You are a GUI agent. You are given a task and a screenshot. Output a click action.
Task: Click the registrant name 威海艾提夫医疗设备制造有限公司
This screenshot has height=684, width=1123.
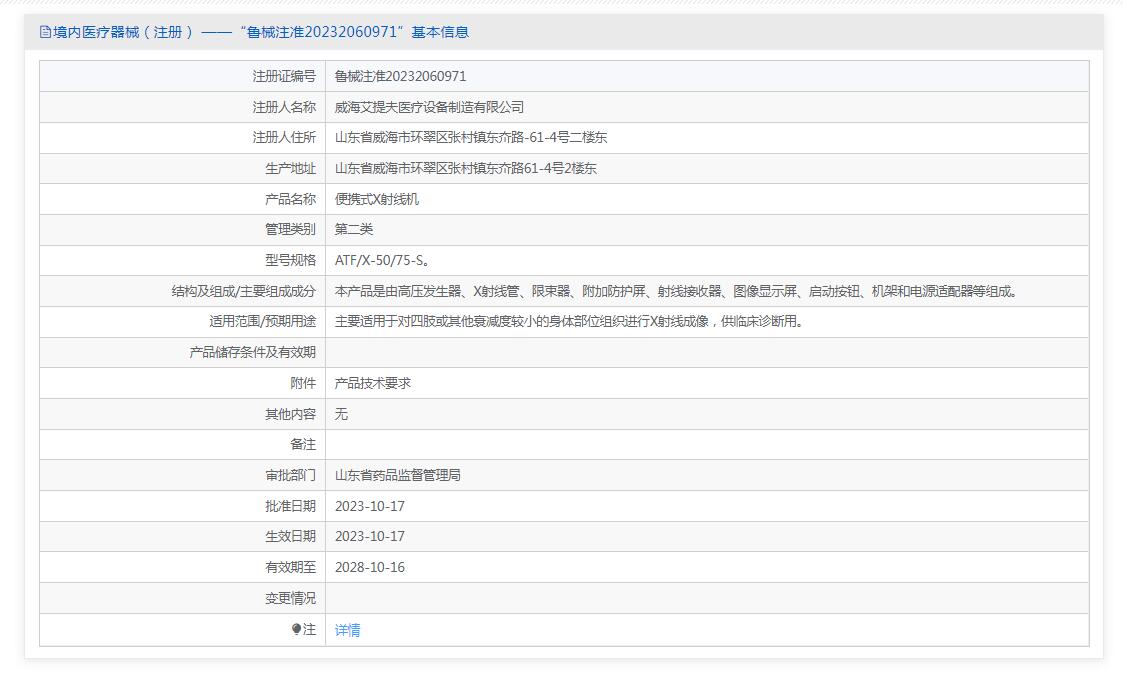coord(429,107)
